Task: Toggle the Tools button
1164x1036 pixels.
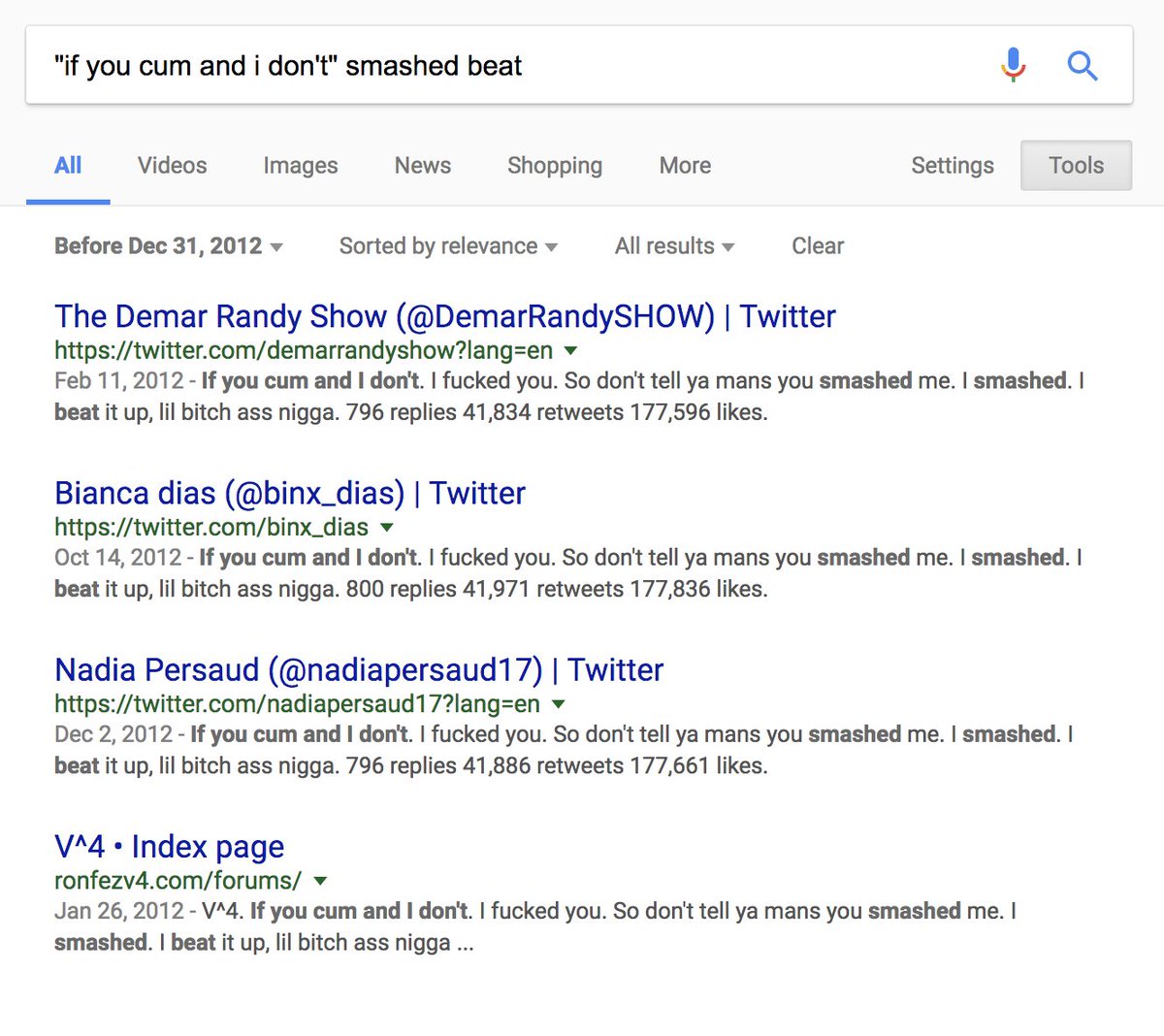Action: click(1076, 165)
